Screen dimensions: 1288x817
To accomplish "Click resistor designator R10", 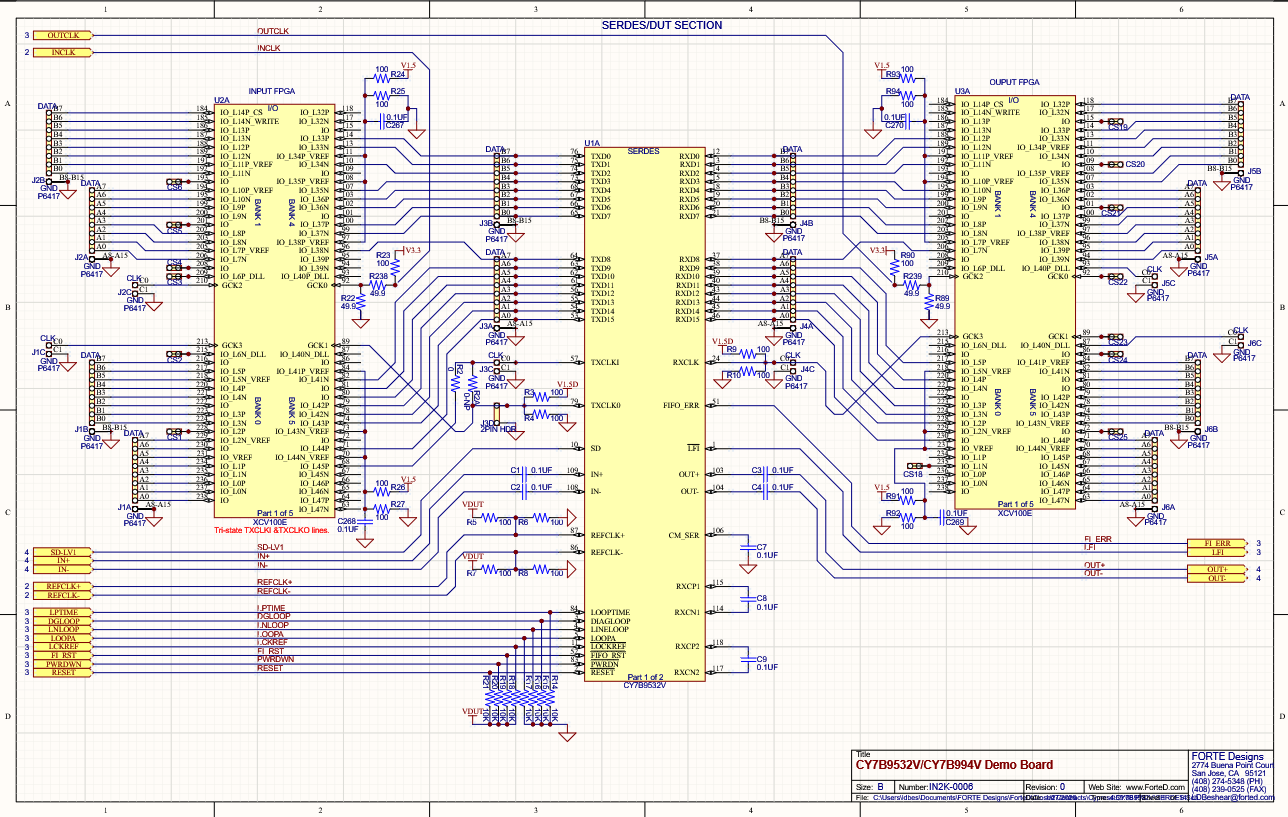I will (x=734, y=375).
